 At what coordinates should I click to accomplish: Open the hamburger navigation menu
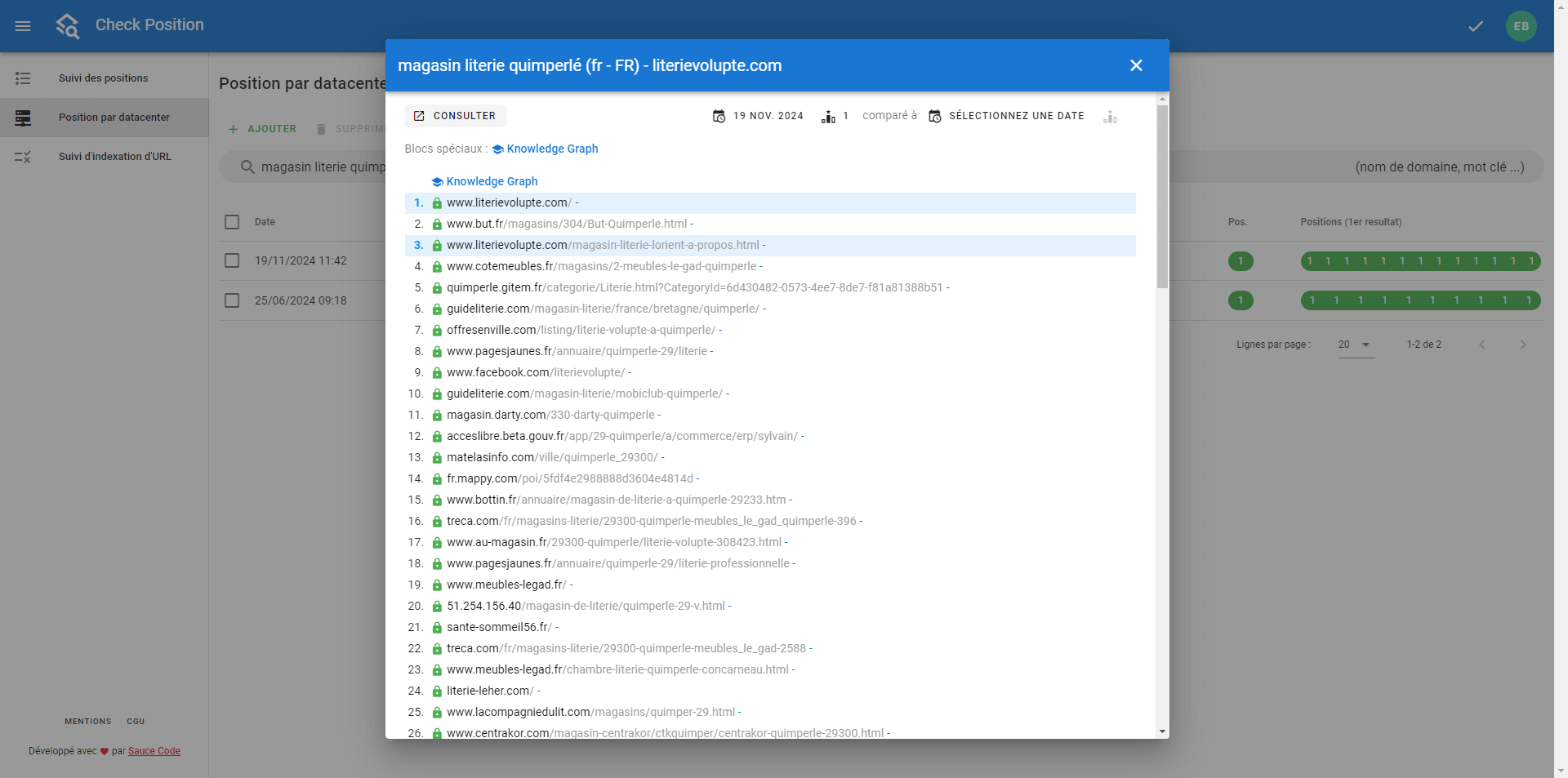pos(23,26)
